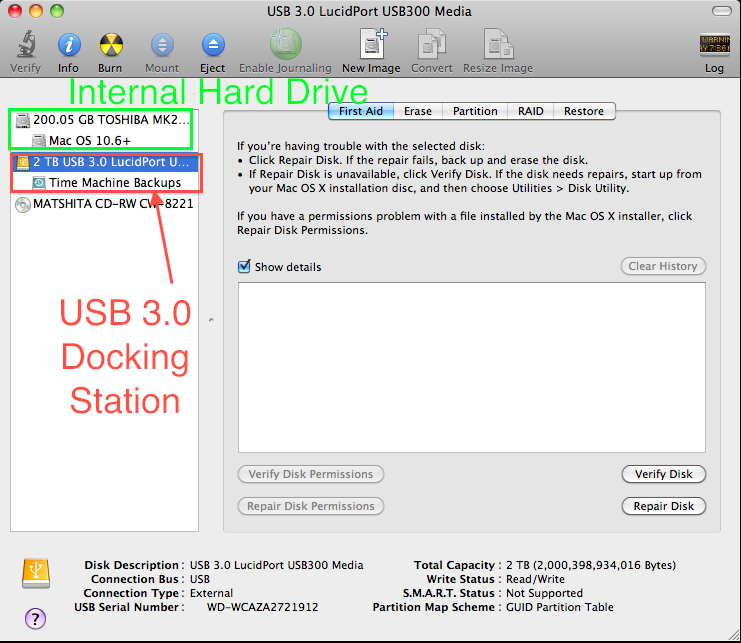Click the MATSHITA CD-RW disc icon
This screenshot has width=741, height=643.
[23, 205]
